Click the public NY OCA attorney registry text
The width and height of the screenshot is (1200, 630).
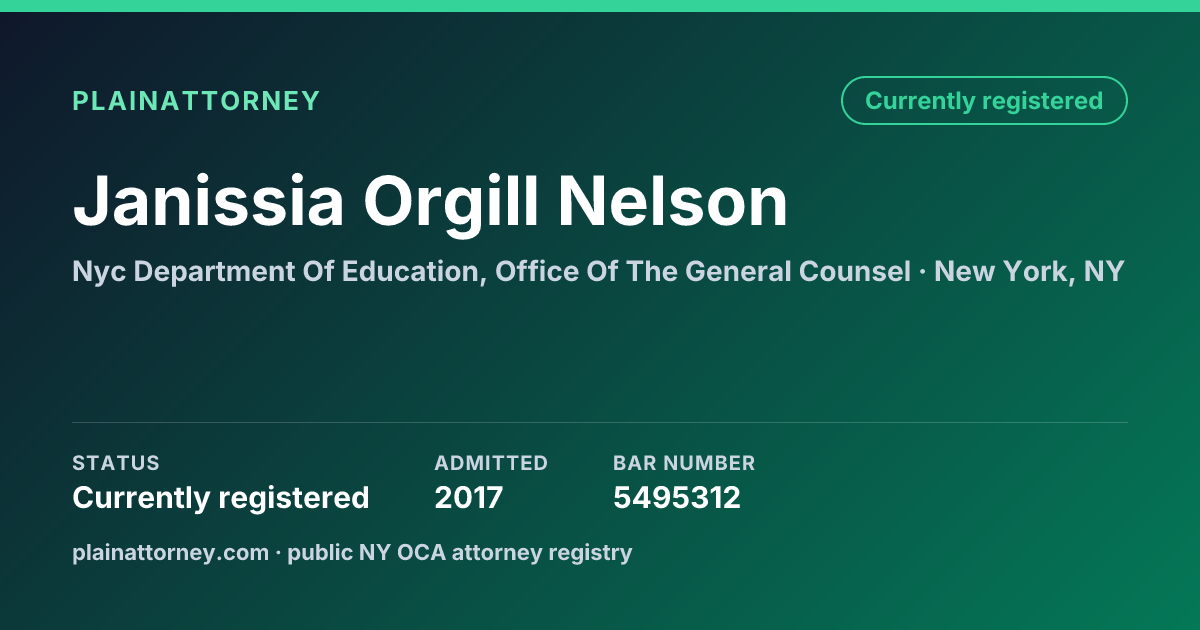pyautogui.click(x=460, y=552)
